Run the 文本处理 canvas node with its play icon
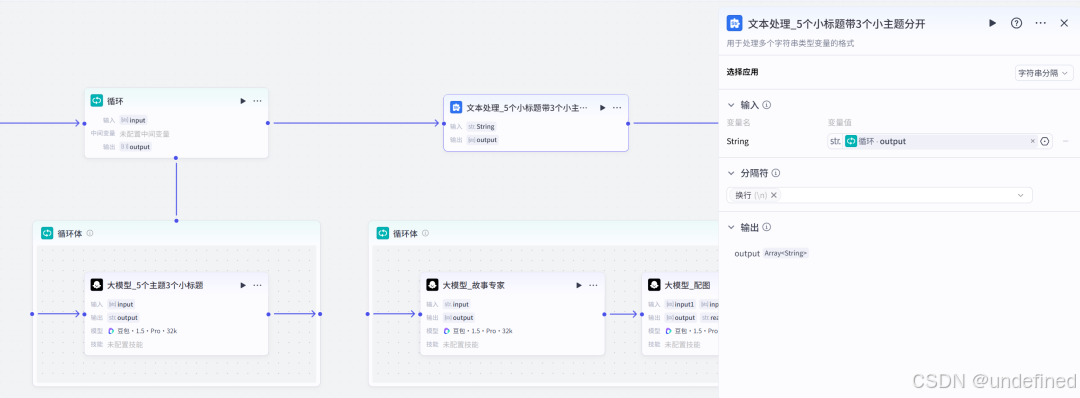Viewport: 1080px width, 398px height. point(602,107)
